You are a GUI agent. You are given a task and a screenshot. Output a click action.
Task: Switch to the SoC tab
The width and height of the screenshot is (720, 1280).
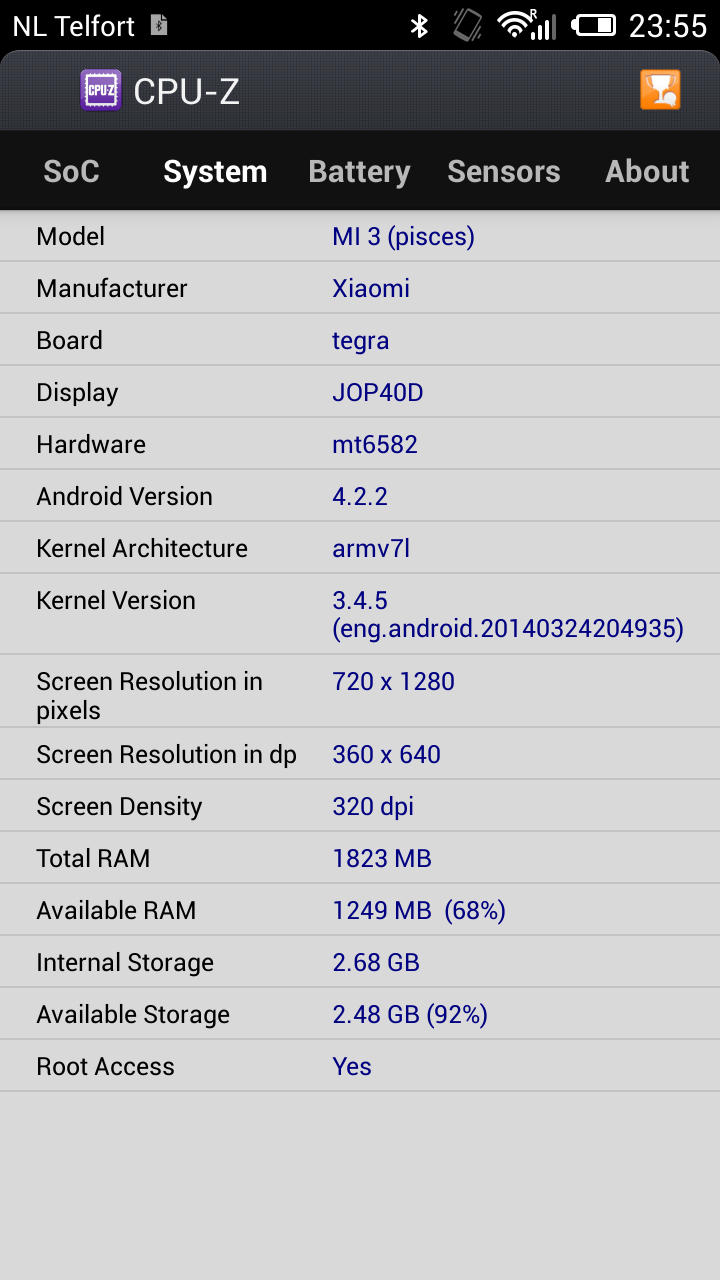point(71,171)
